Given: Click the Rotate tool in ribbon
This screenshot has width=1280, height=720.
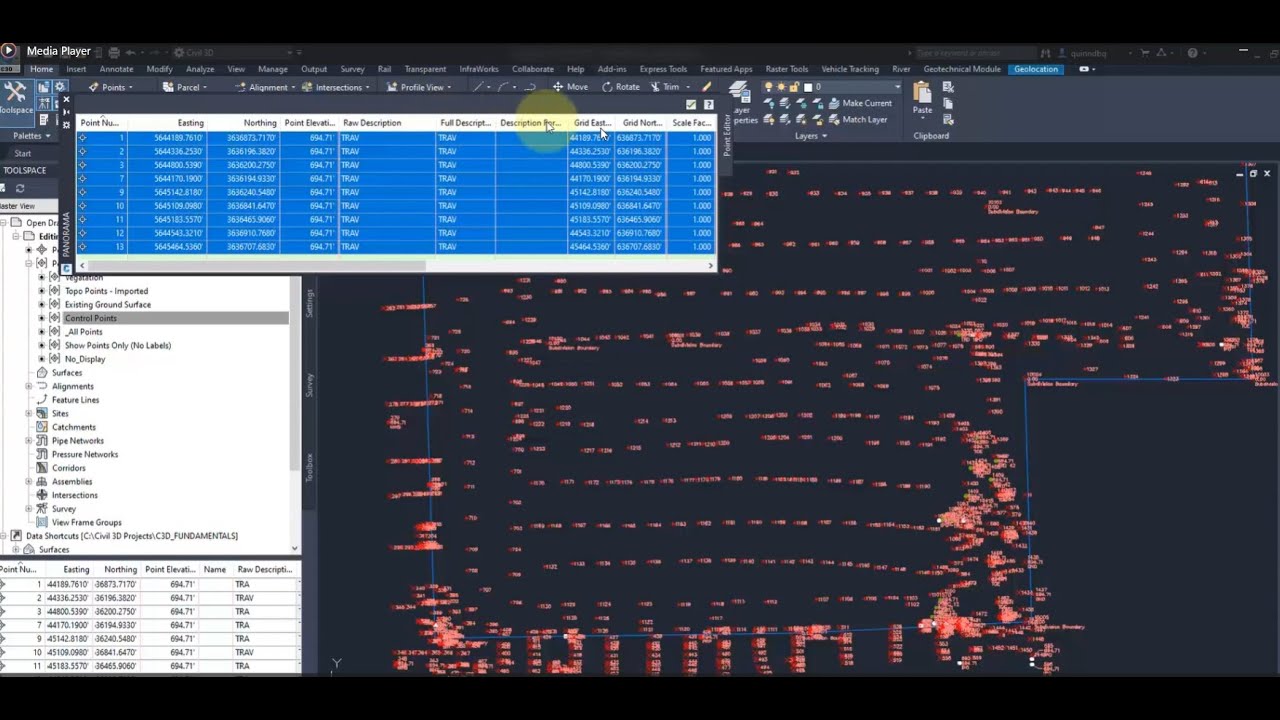Looking at the screenshot, I should point(621,87).
